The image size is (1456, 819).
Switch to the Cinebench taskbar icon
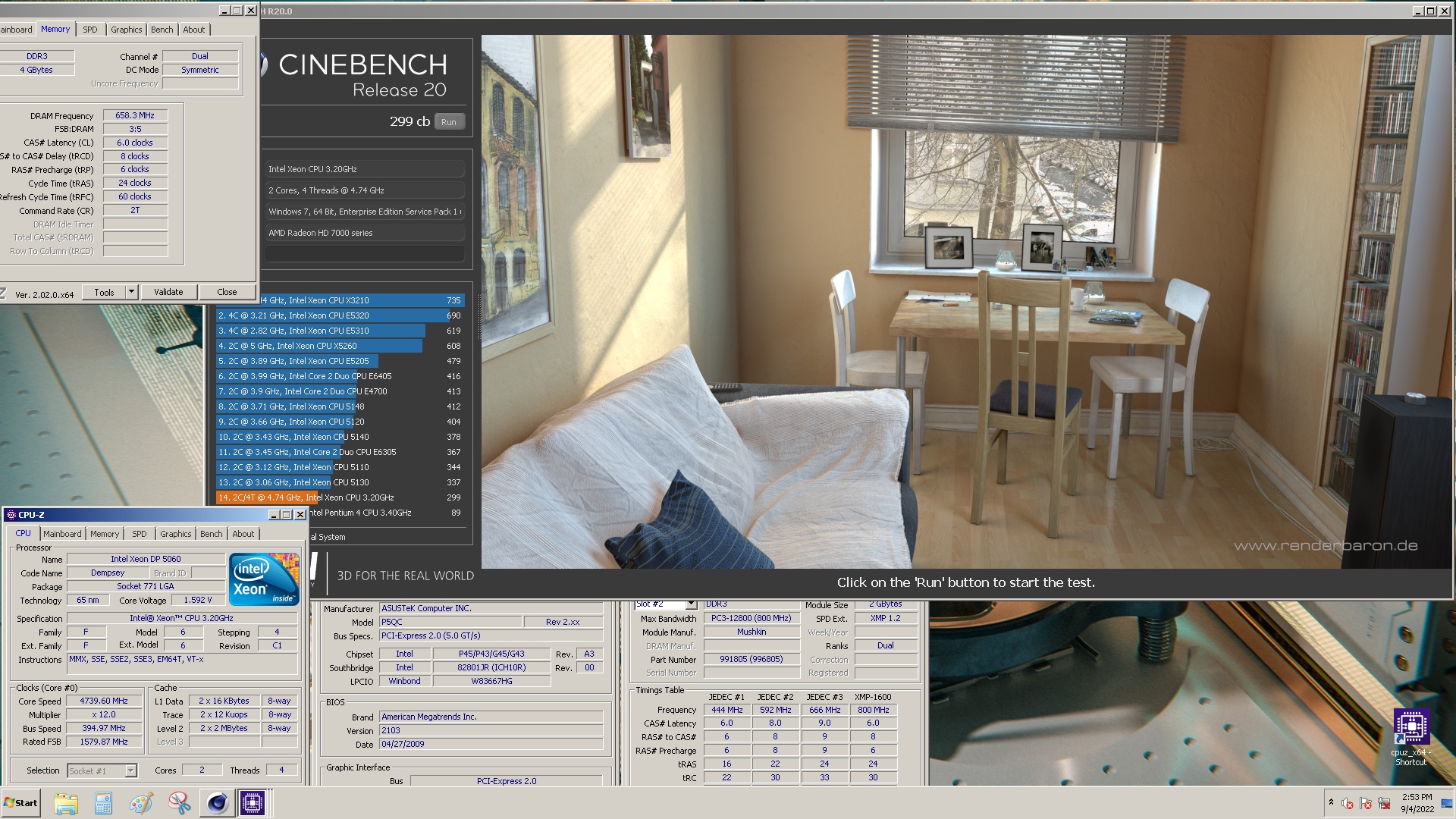217,803
